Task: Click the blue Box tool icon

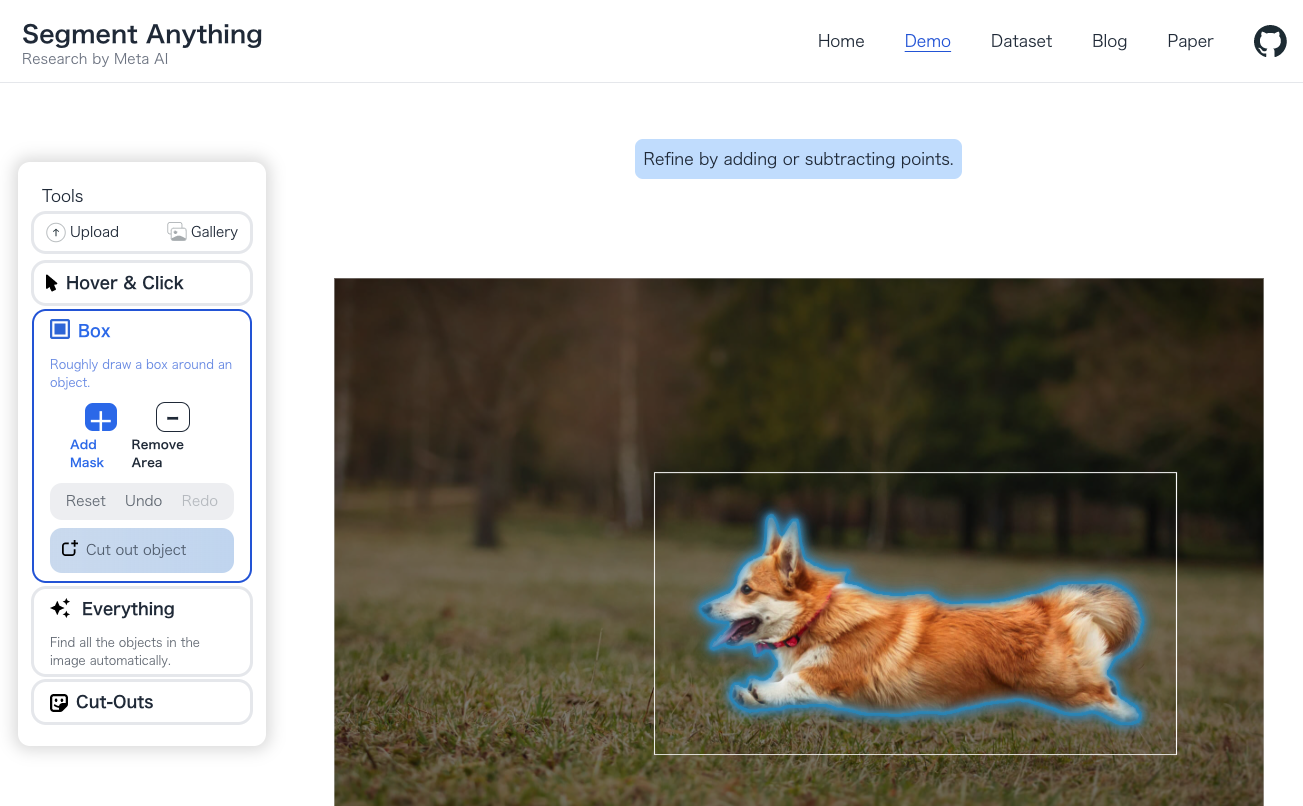Action: (60, 330)
